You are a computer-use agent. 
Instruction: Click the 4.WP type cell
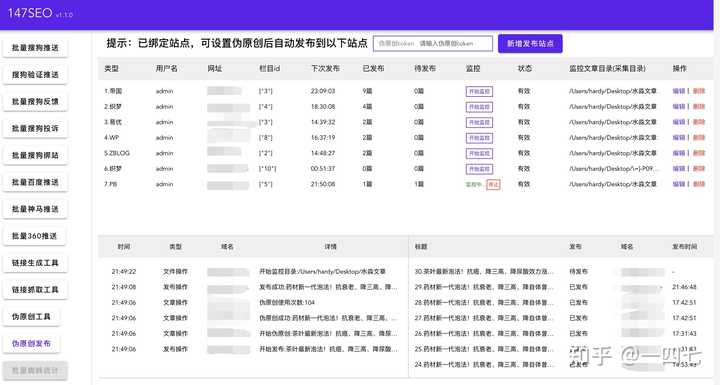112,138
